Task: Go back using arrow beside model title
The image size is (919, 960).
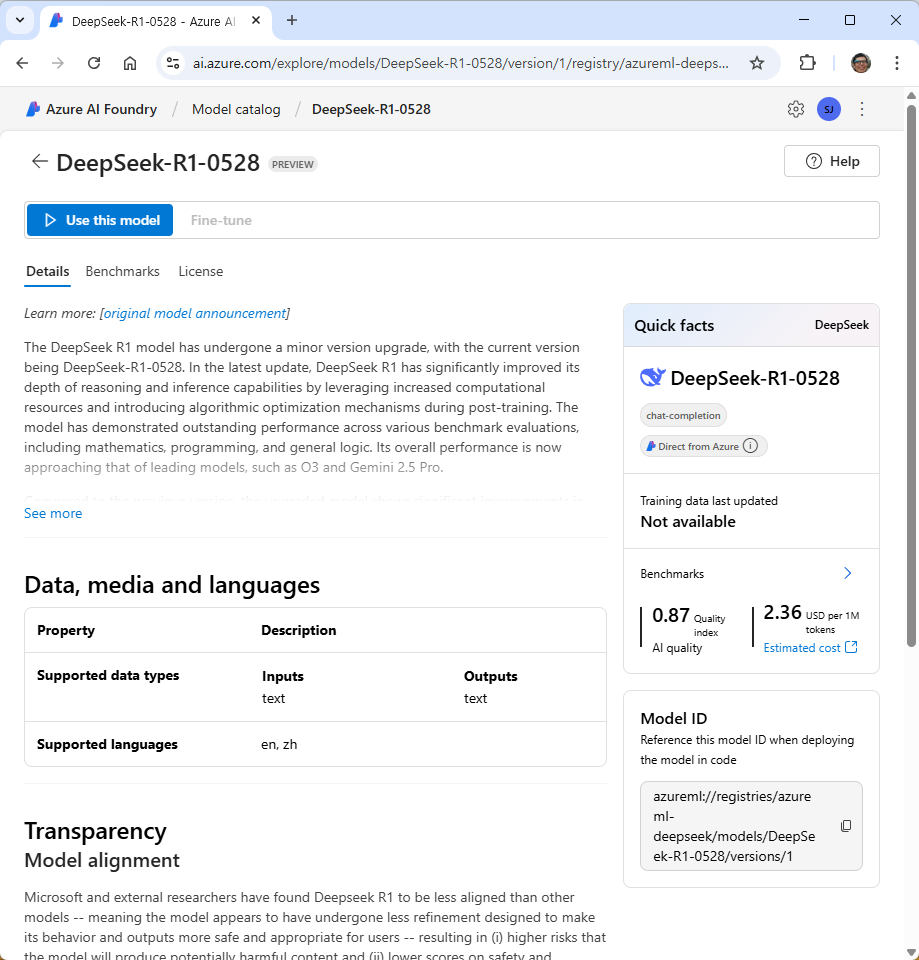Action: (x=40, y=162)
